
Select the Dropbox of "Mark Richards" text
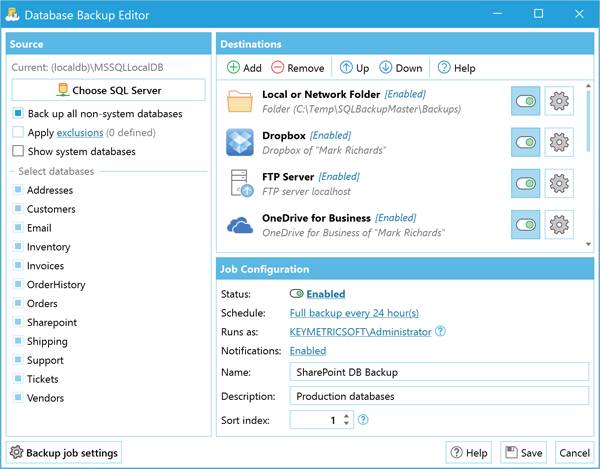coord(324,150)
